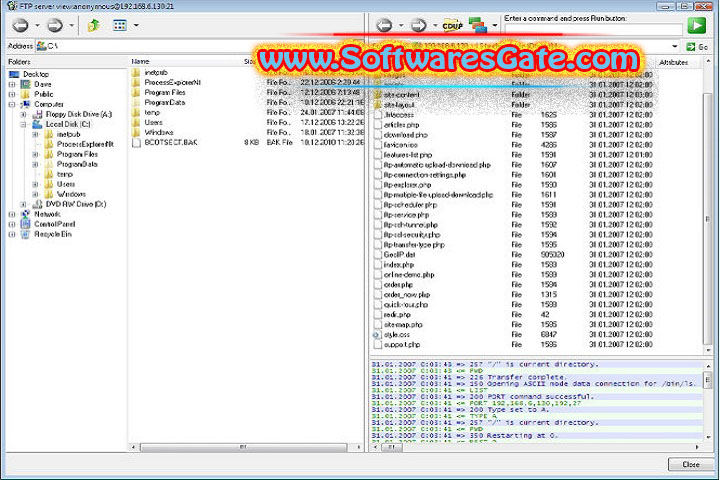This screenshot has width=720, height=480.
Task: Click the Attributes column header
Action: 673,62
